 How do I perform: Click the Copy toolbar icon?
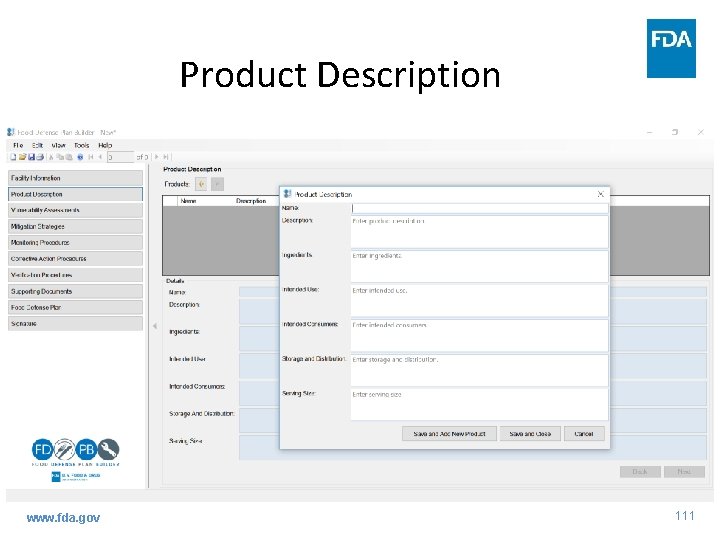pos(60,157)
